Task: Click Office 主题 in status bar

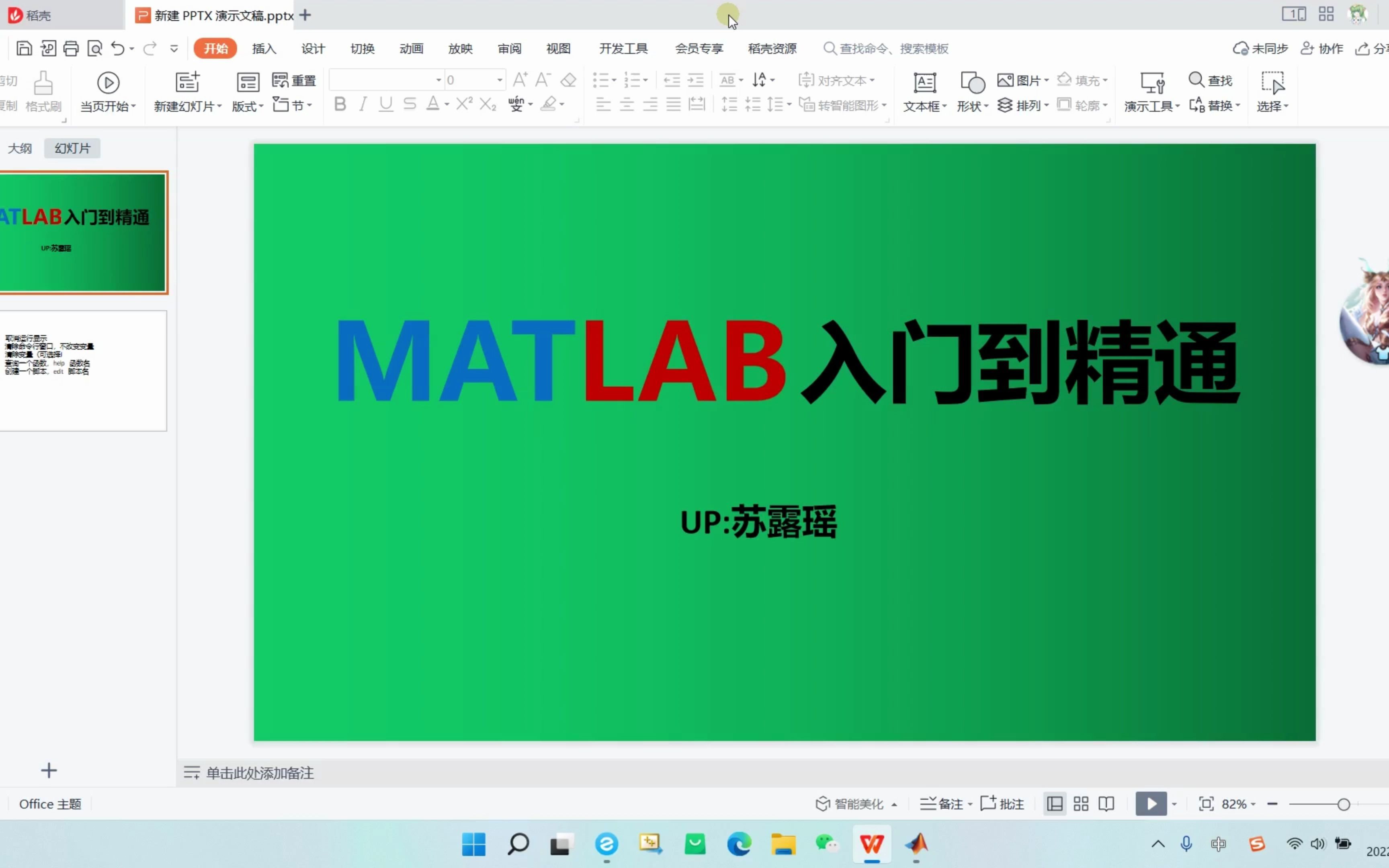Action: click(x=50, y=804)
